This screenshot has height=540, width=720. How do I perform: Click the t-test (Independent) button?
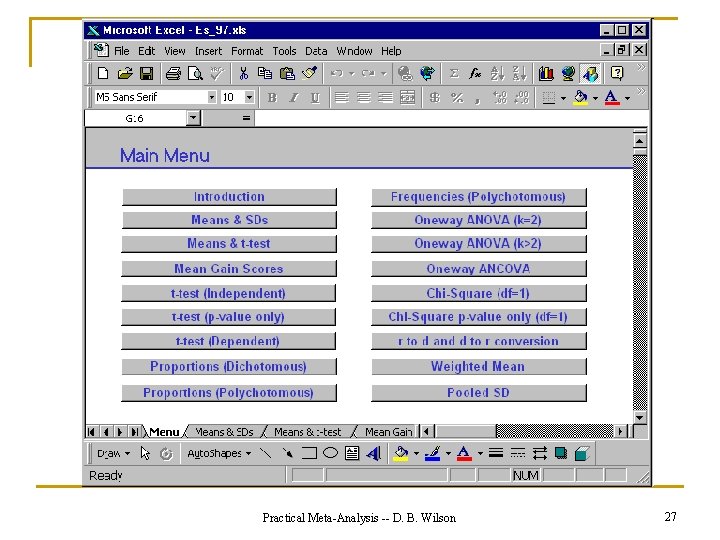point(228,293)
